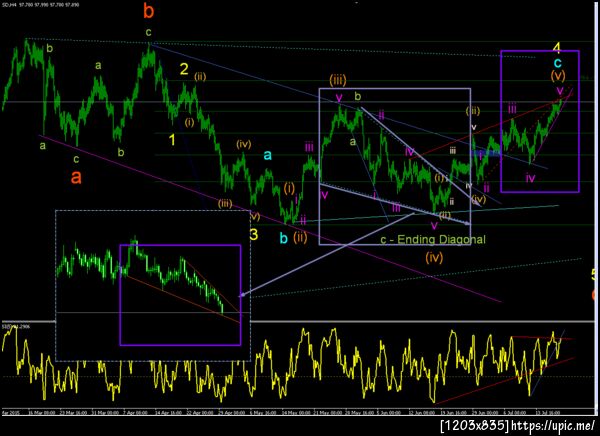Click the '7 Apr 08:00' time axis label
The image size is (600, 436).
[135, 413]
